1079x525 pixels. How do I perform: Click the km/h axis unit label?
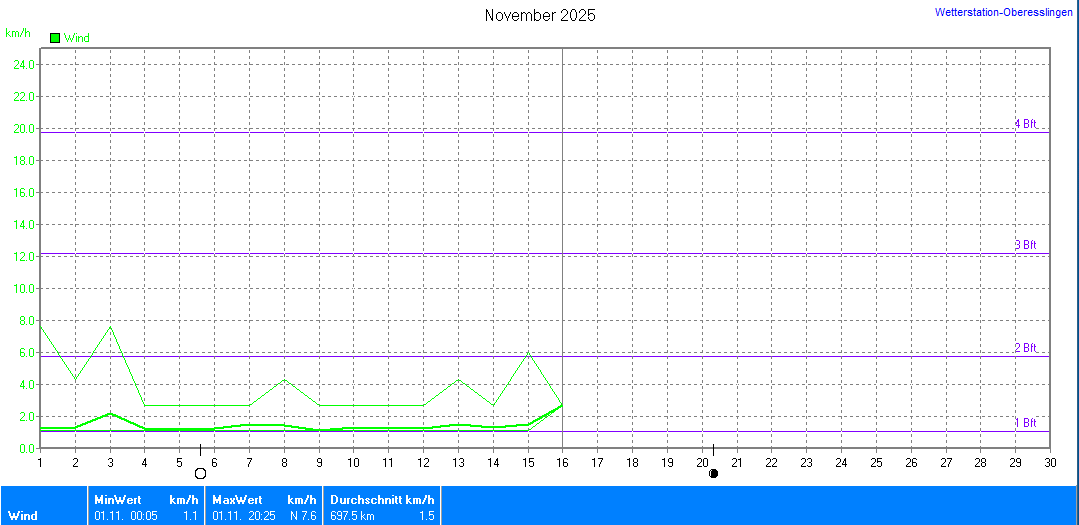click(x=18, y=33)
